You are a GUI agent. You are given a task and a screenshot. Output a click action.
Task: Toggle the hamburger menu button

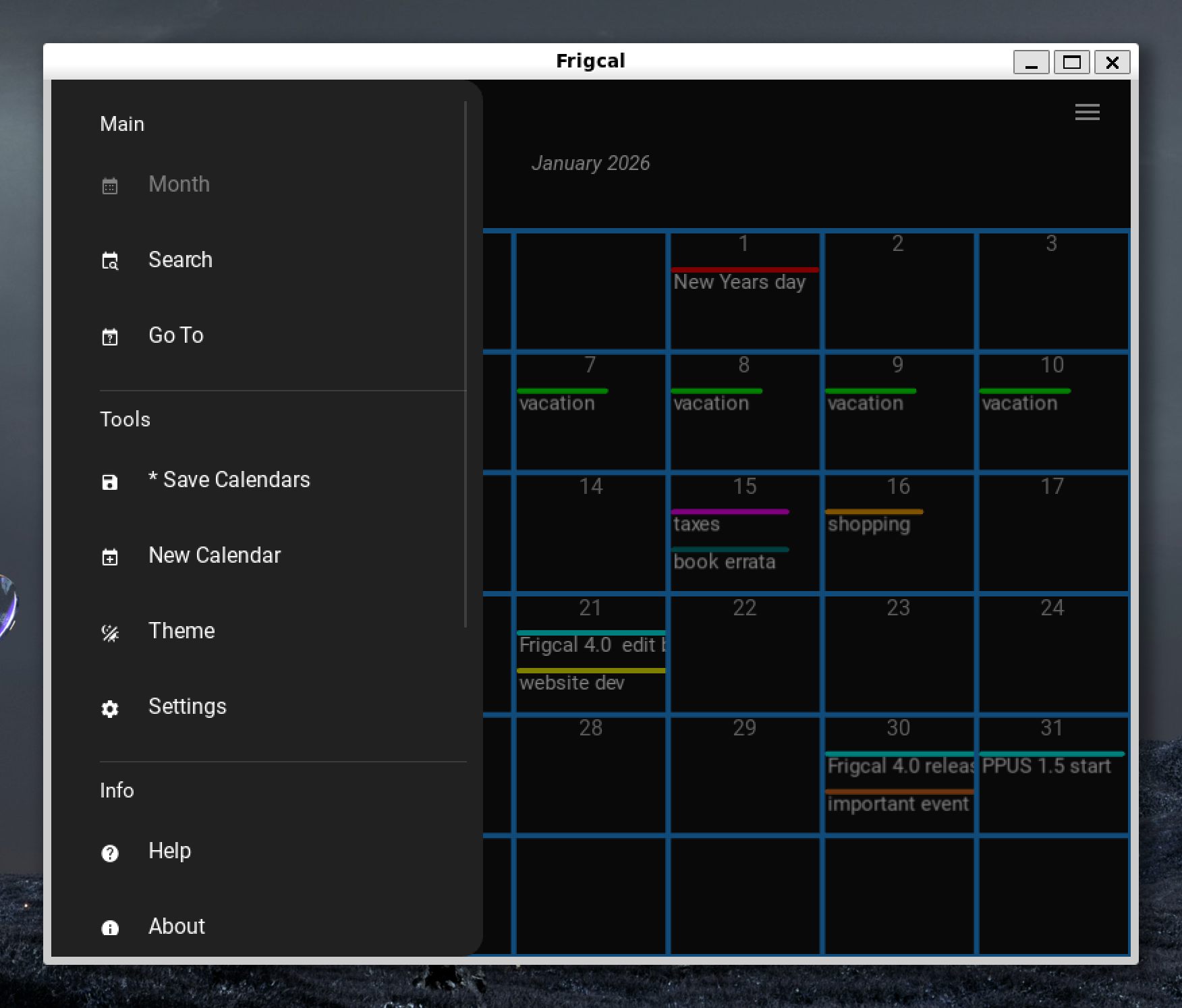click(1087, 112)
